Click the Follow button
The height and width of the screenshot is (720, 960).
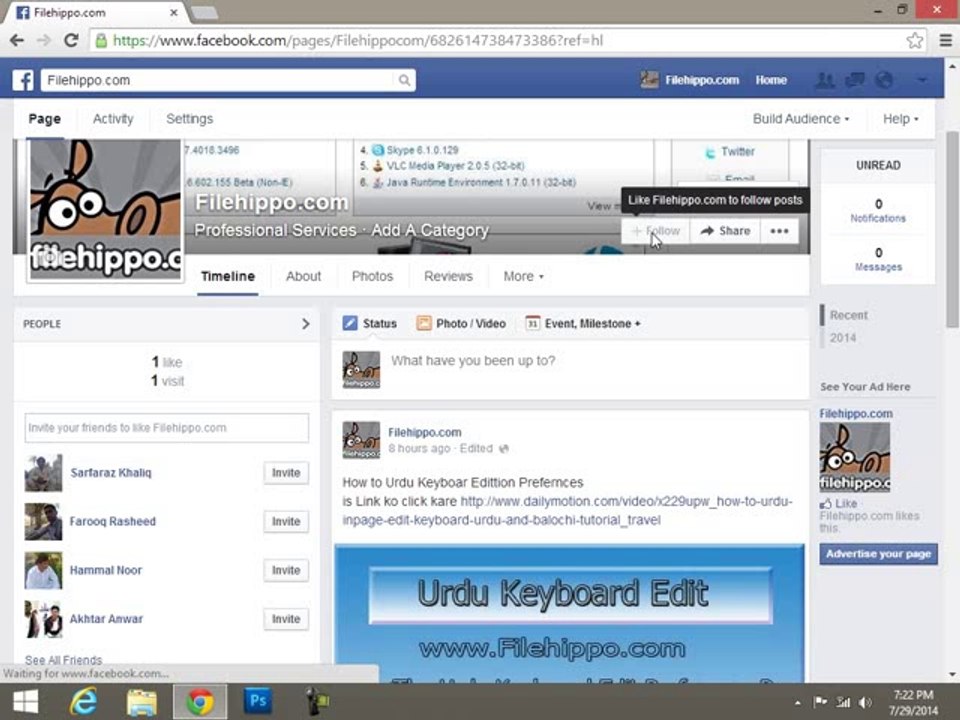pyautogui.click(x=656, y=231)
